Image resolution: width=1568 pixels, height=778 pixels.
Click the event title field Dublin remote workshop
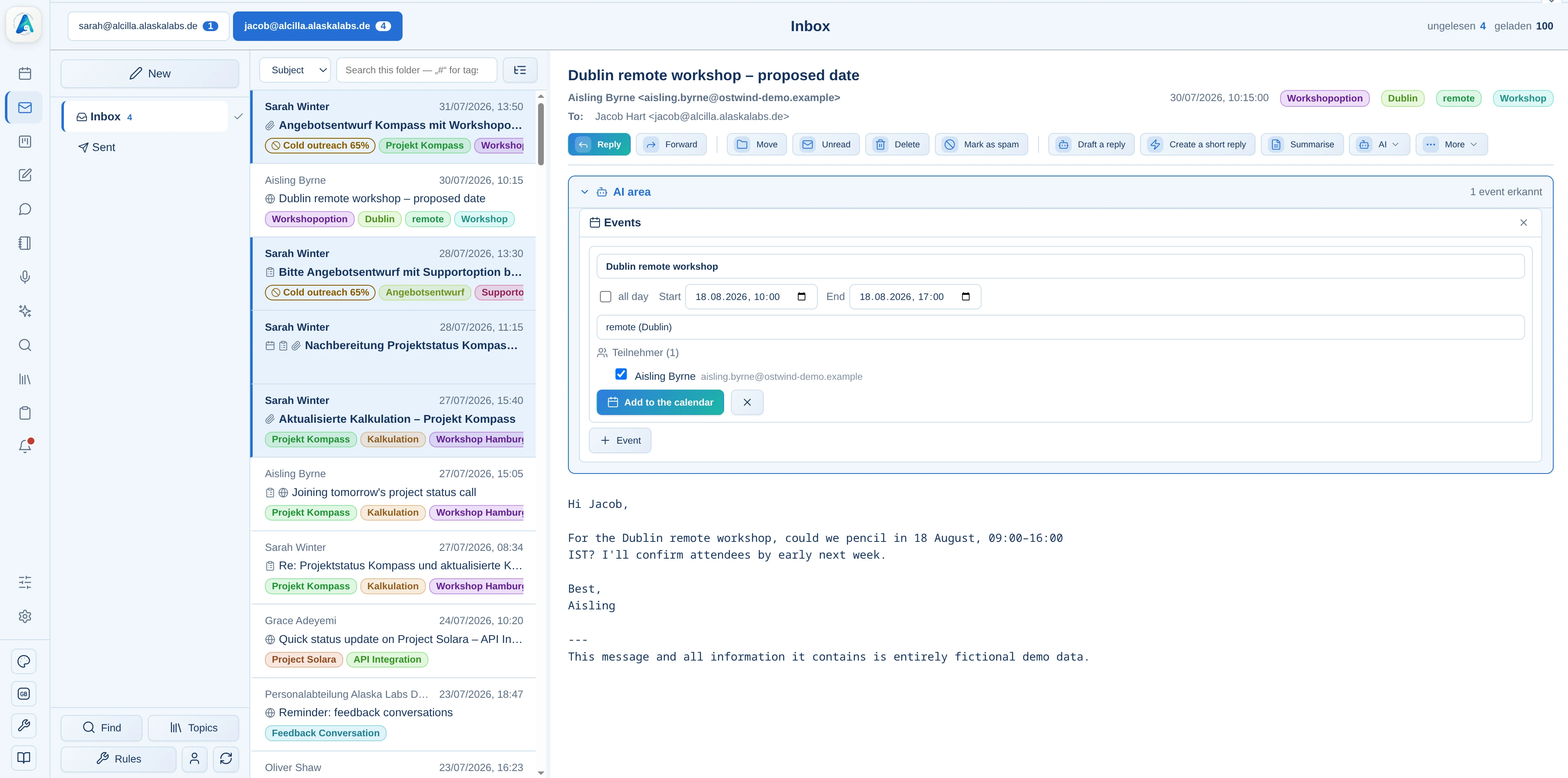pos(1060,266)
